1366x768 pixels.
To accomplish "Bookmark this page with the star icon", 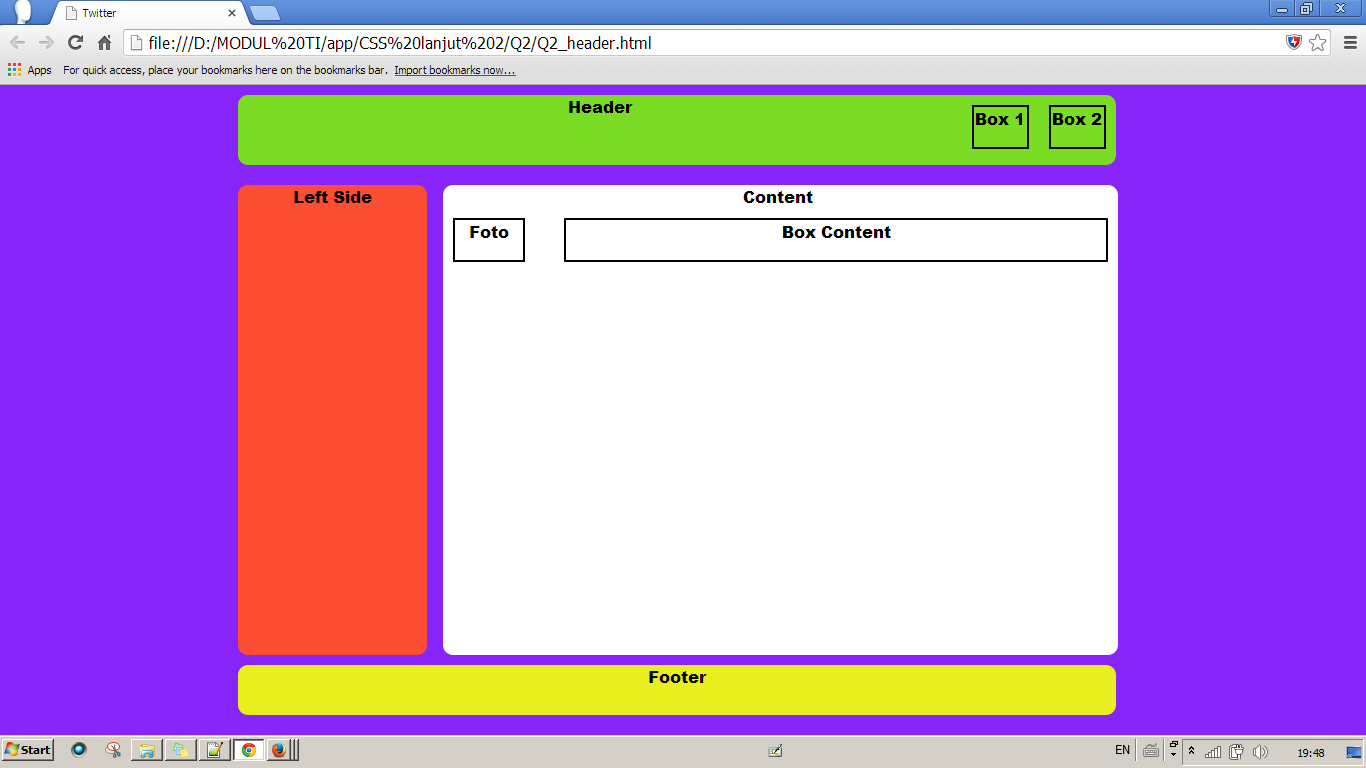I will tap(1320, 44).
